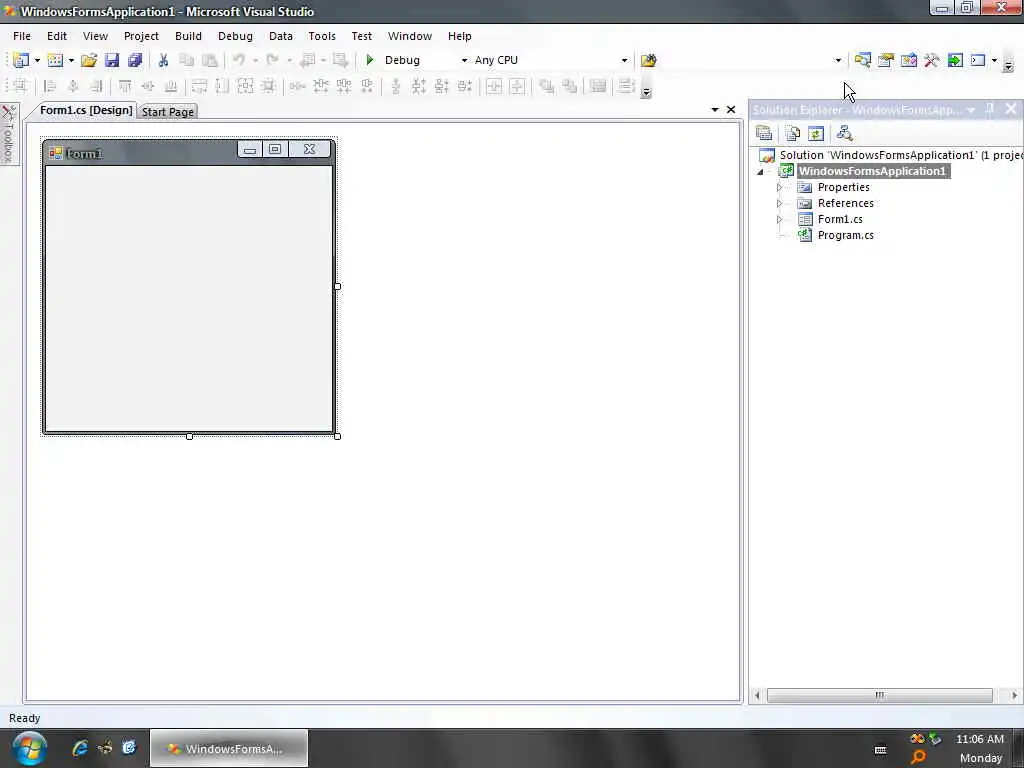Click the Align Lefts layout icon
The image size is (1024, 768).
pos(50,86)
